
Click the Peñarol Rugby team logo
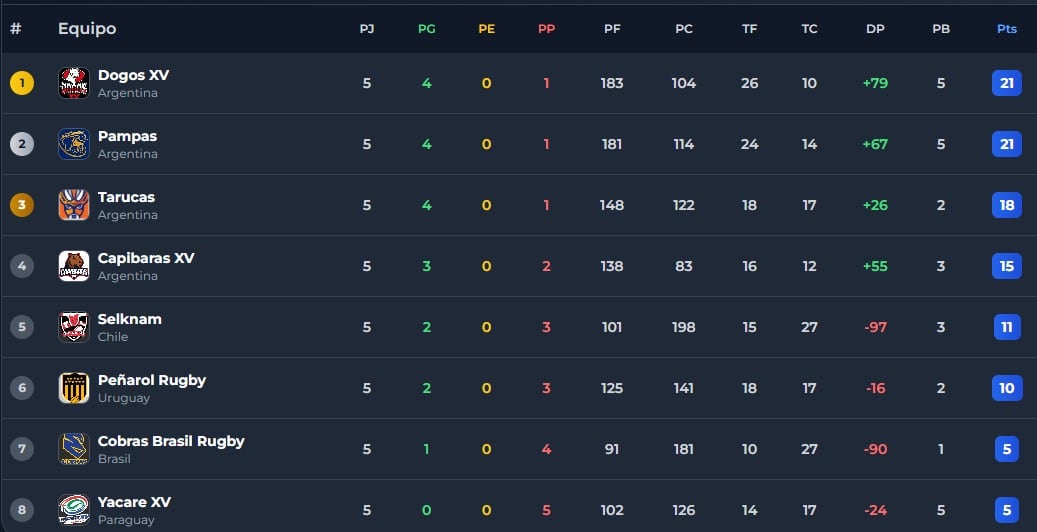(x=74, y=388)
